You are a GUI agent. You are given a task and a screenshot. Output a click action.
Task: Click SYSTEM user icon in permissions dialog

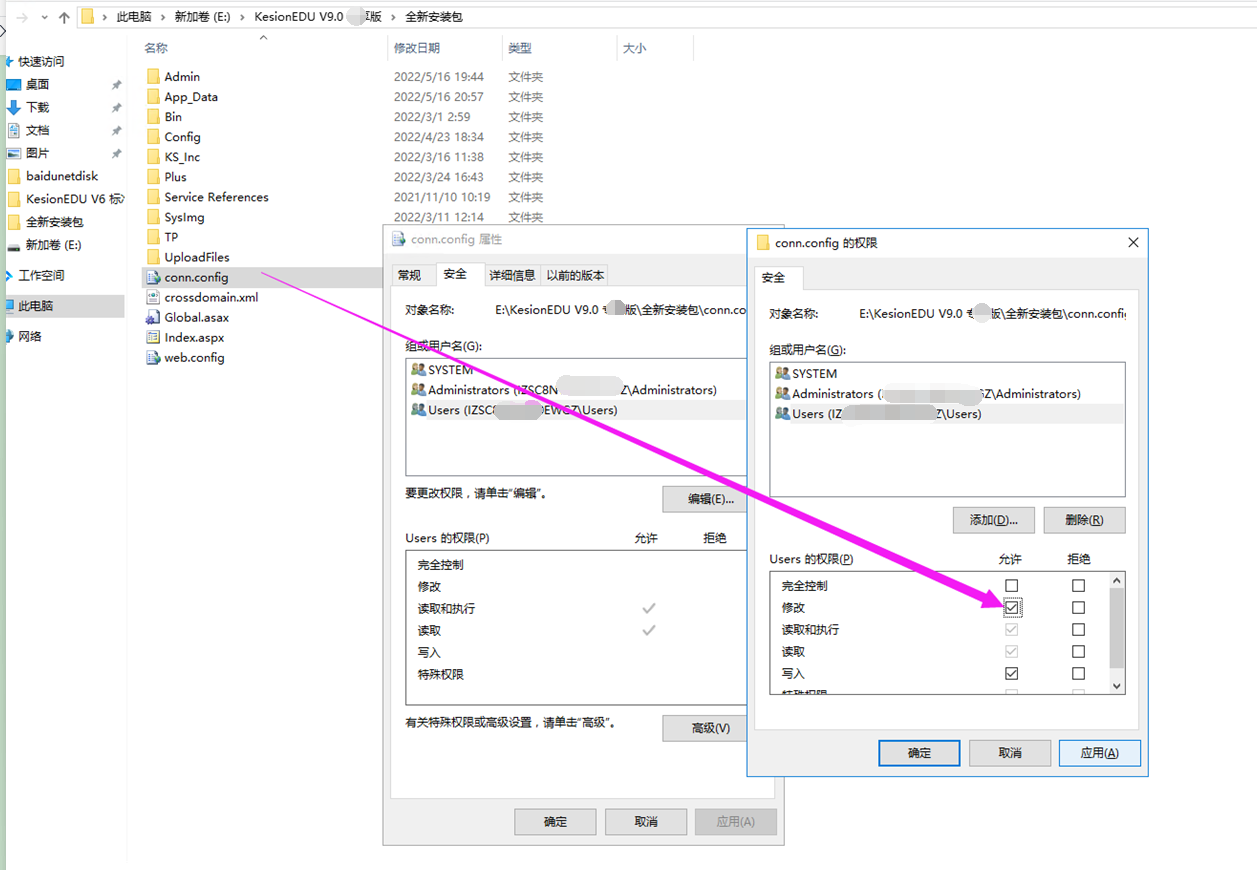click(782, 373)
